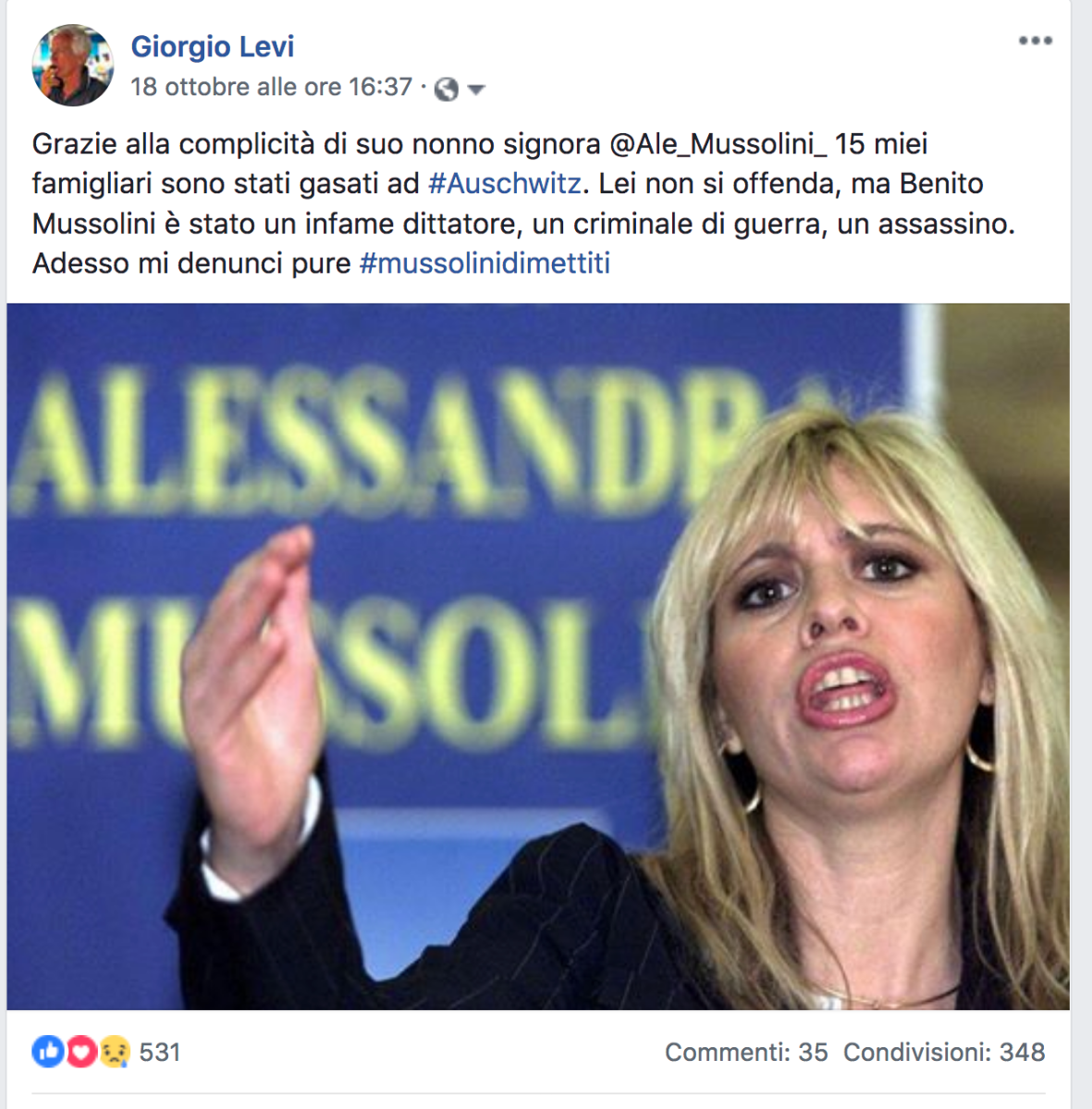Screen dimensions: 1092x1109
Task: Open Giorgio Levi's profile picture
Action: (x=72, y=65)
